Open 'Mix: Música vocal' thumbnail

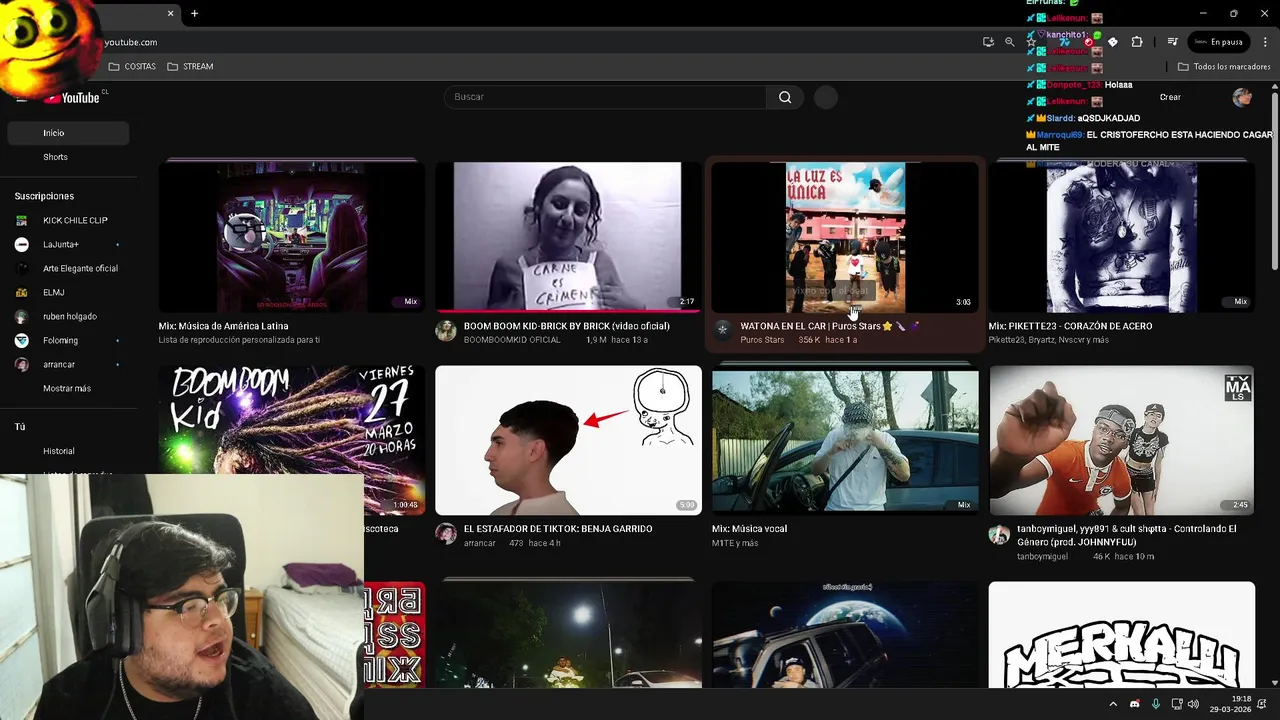845,440
